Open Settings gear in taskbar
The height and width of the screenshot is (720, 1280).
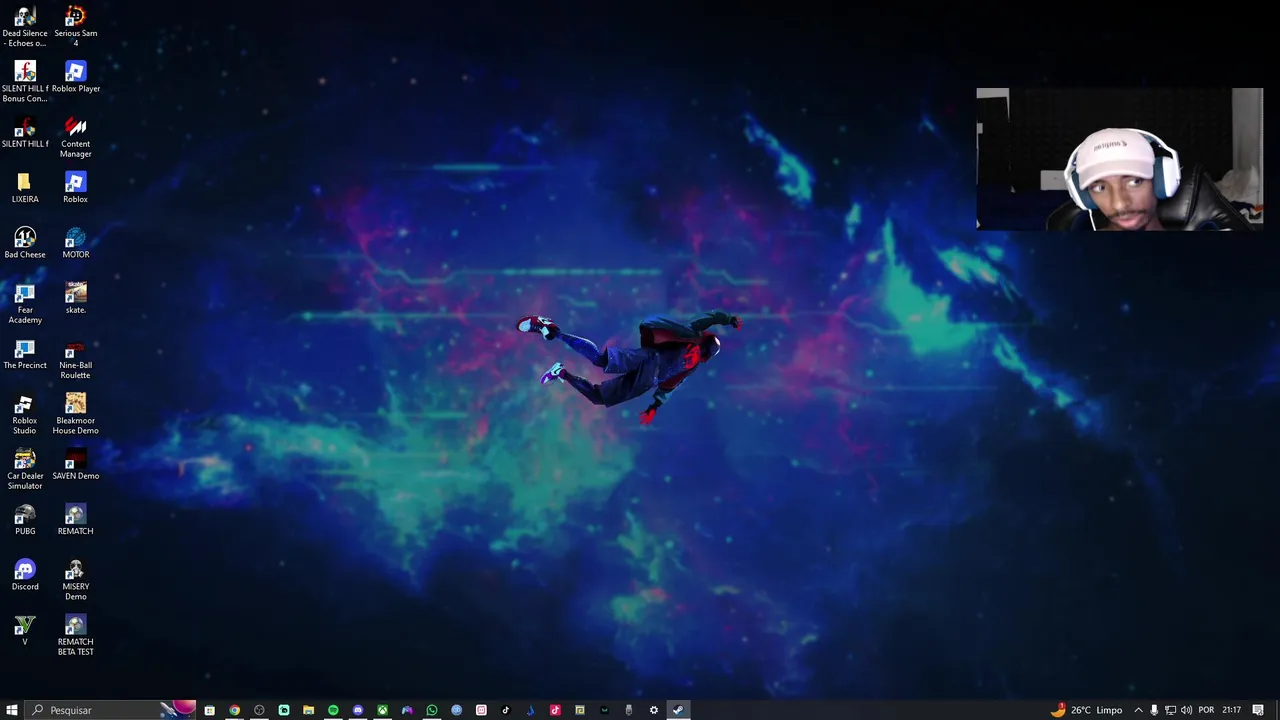point(654,710)
